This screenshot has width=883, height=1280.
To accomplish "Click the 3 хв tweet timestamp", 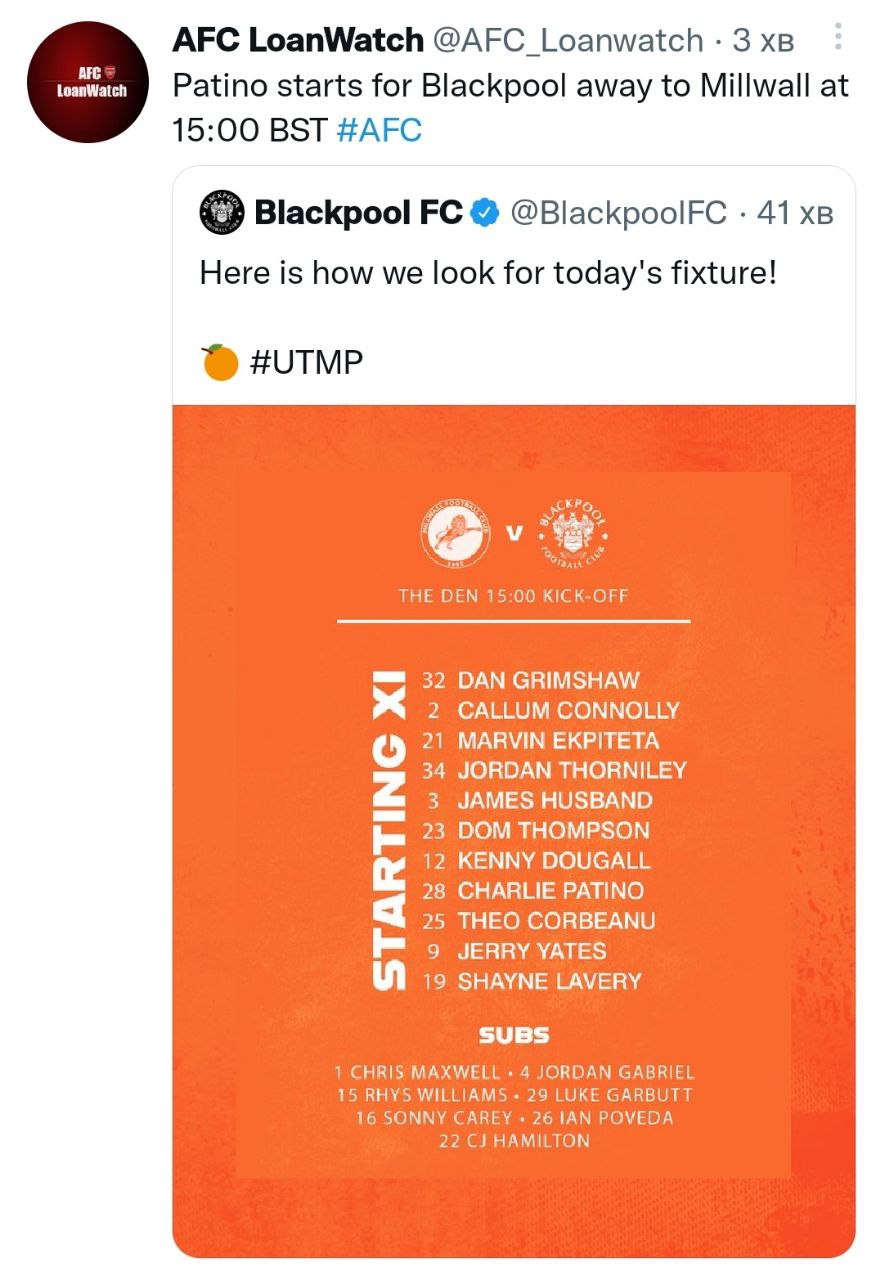I will point(762,41).
